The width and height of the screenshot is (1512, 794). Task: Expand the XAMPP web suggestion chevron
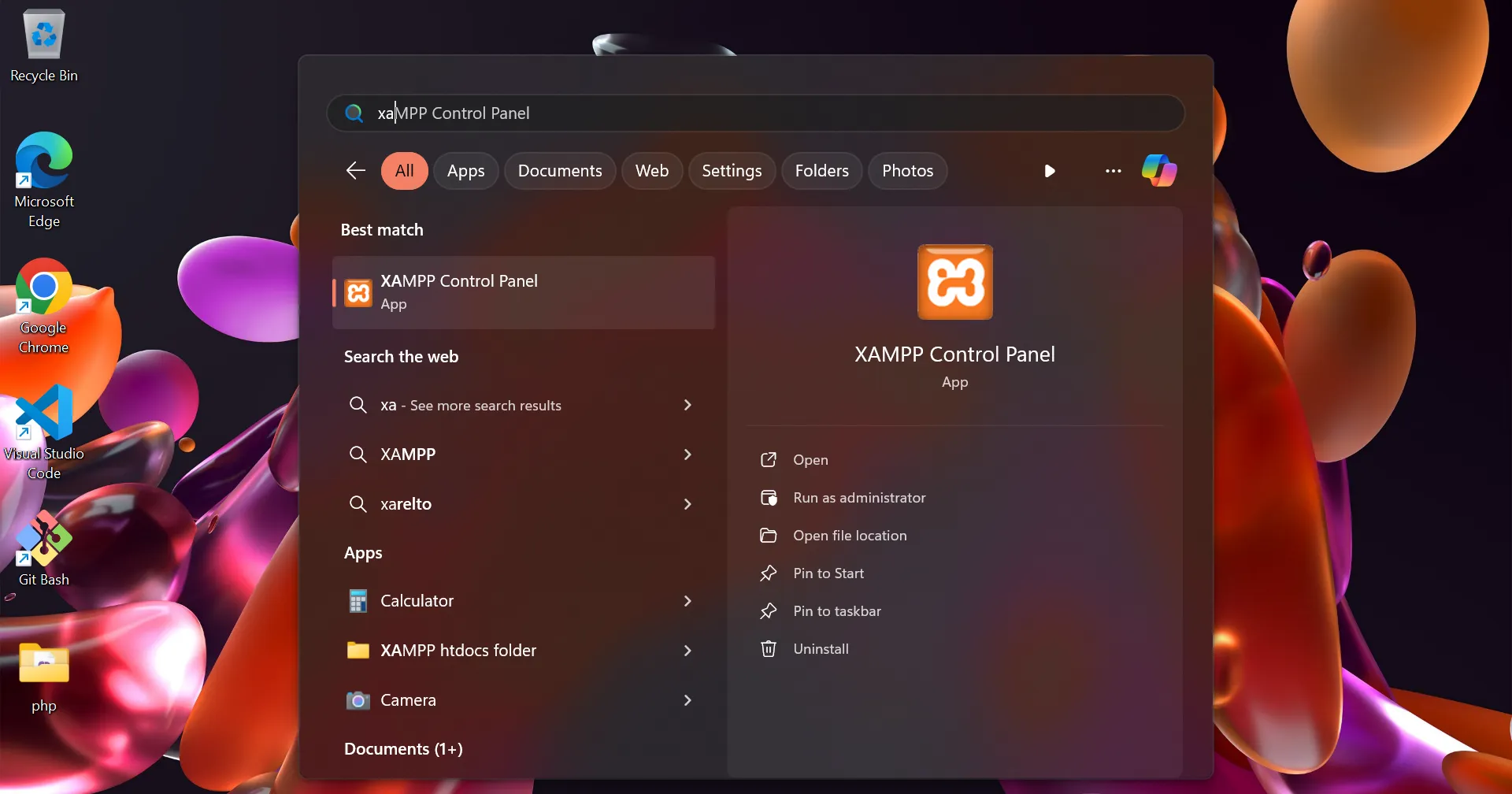coord(687,455)
